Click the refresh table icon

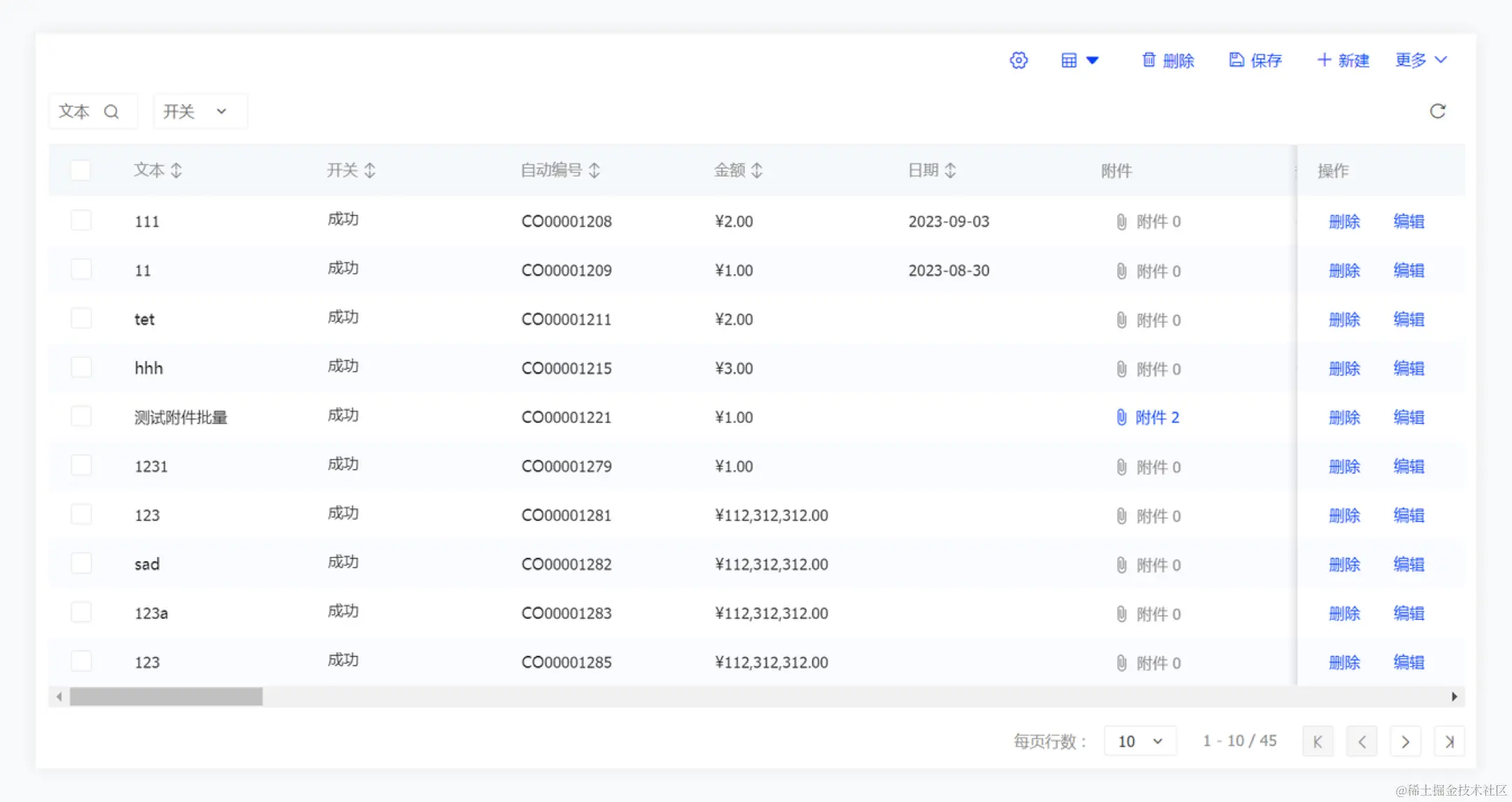1437,111
